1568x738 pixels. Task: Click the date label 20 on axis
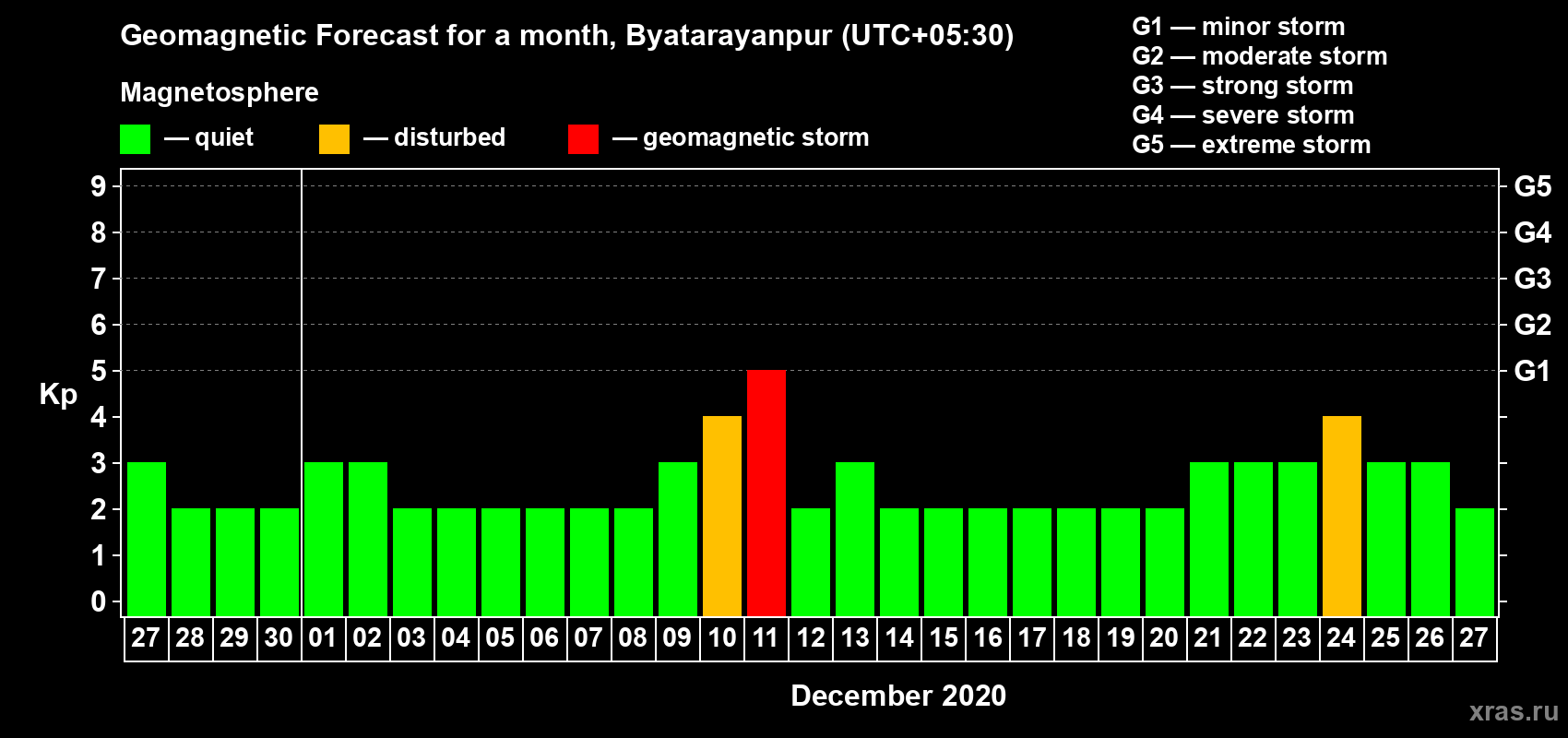(x=1164, y=638)
